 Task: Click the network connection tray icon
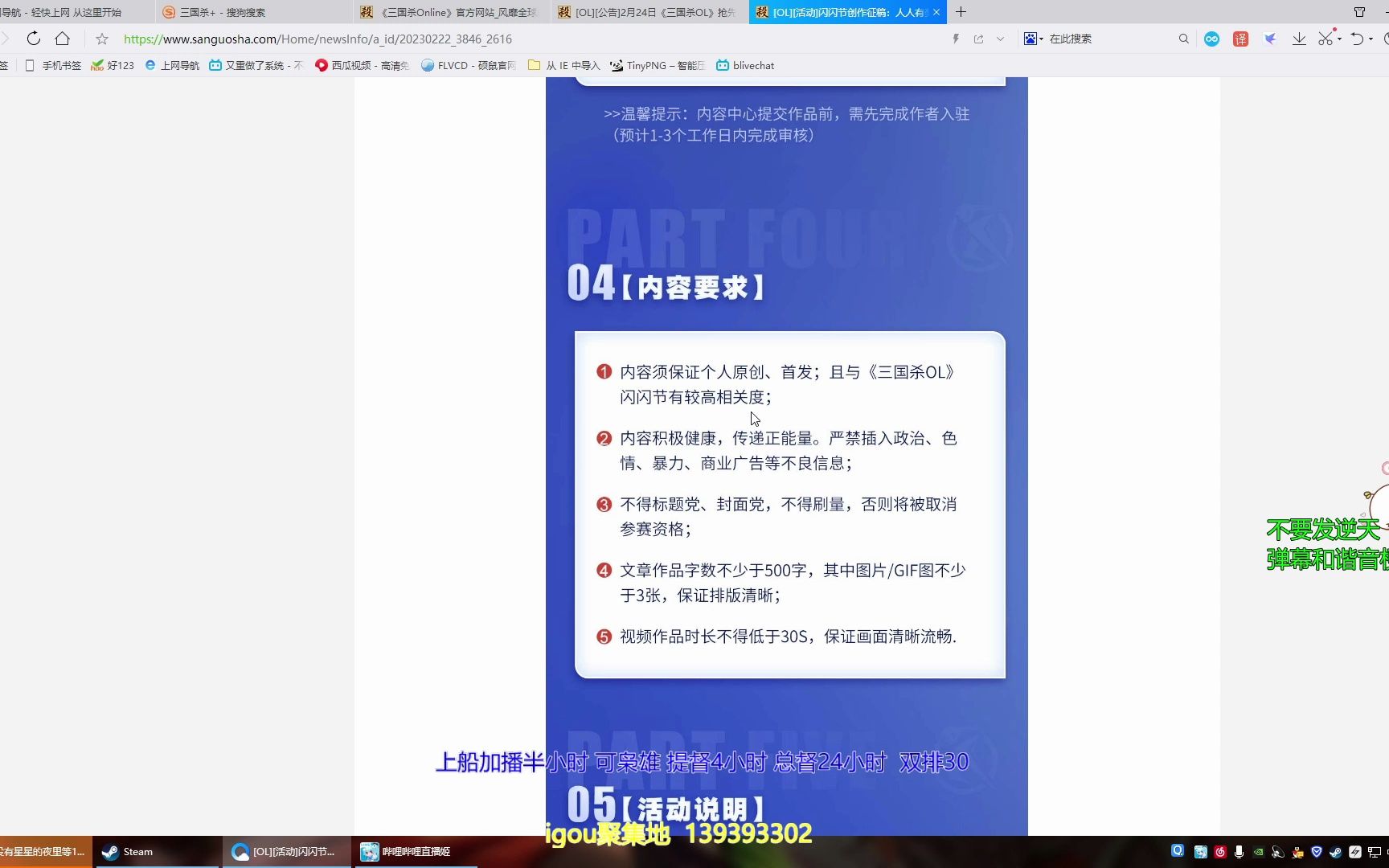pyautogui.click(x=1375, y=852)
